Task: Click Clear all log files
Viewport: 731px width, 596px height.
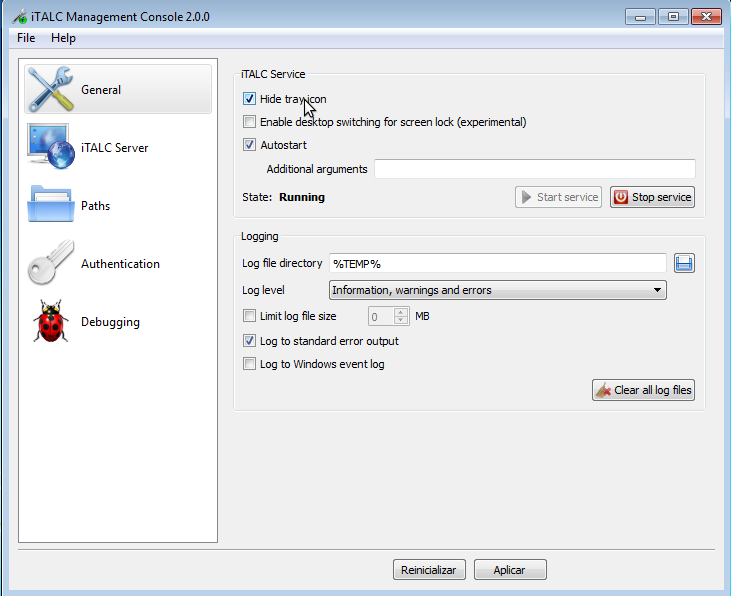Action: point(643,390)
